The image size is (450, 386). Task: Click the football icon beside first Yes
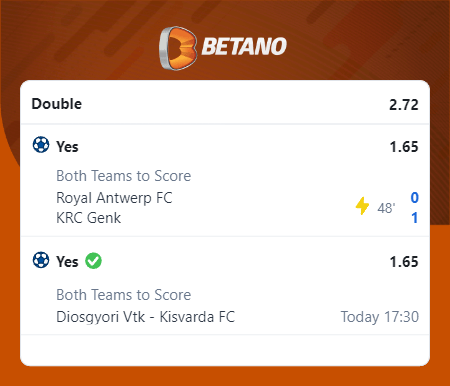click(41, 145)
